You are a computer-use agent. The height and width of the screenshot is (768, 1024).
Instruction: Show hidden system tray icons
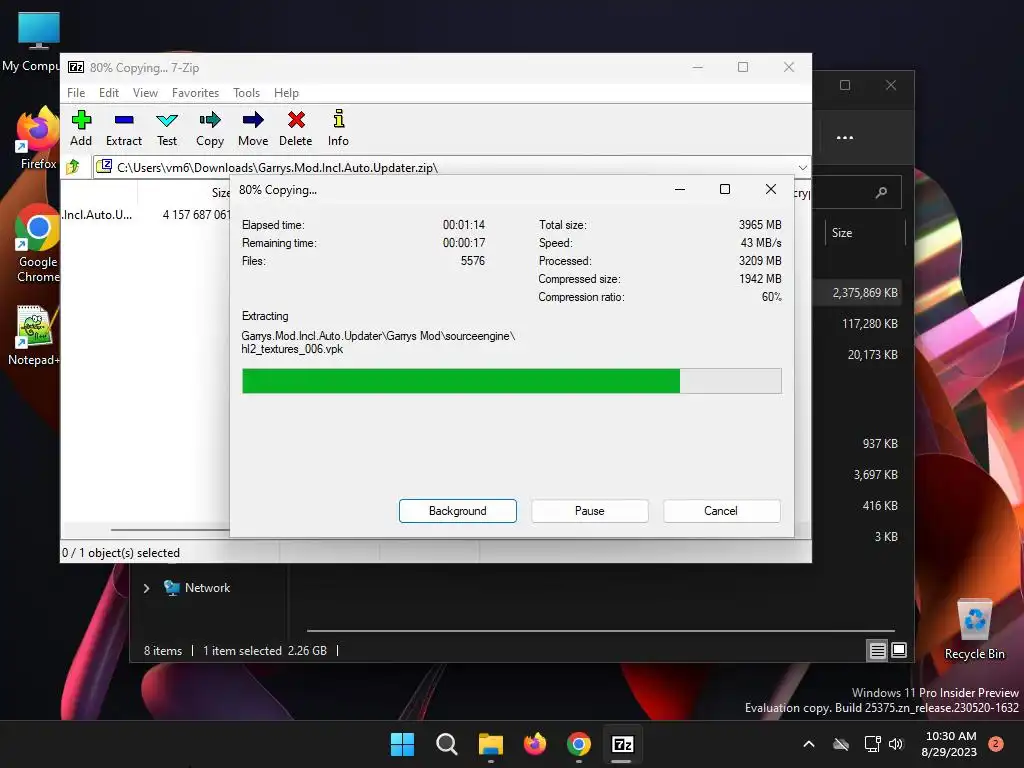(808, 744)
